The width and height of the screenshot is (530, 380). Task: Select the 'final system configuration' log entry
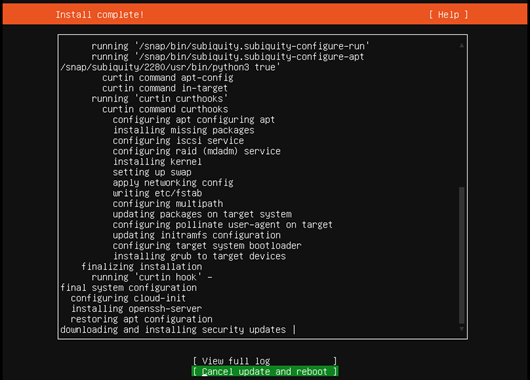pos(128,287)
